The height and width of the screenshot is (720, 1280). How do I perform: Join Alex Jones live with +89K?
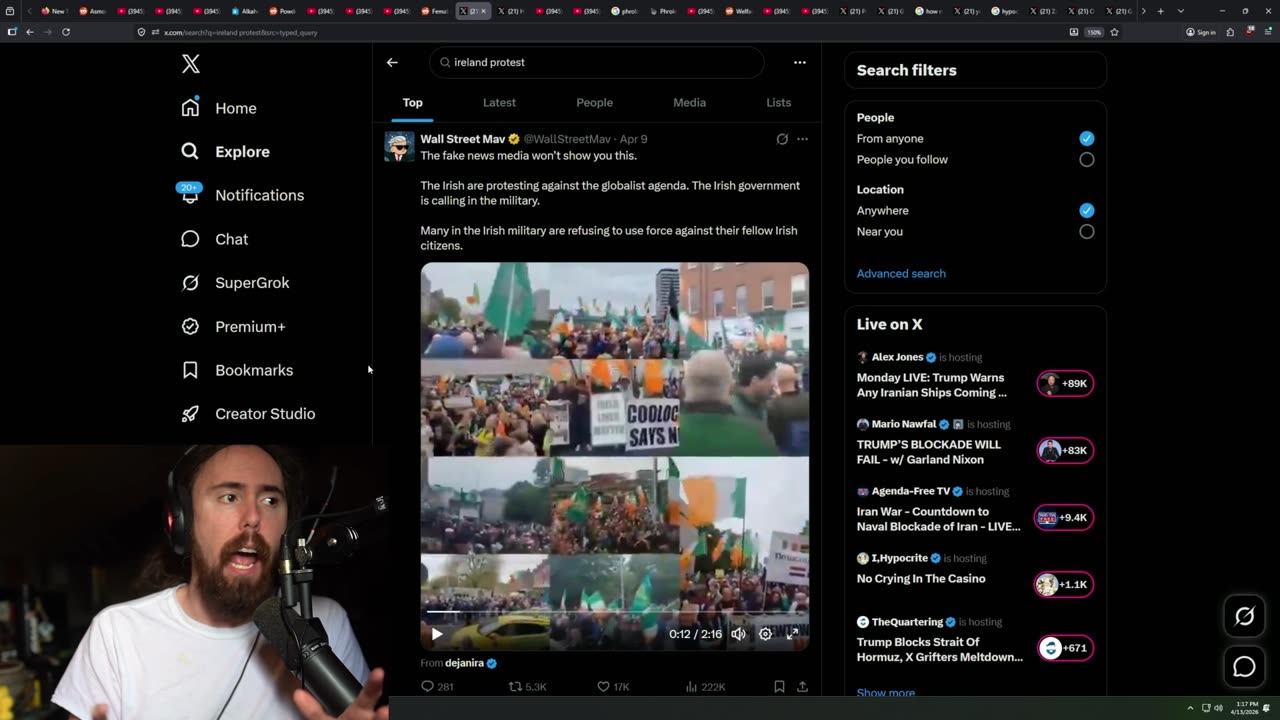pyautogui.click(x=1065, y=383)
